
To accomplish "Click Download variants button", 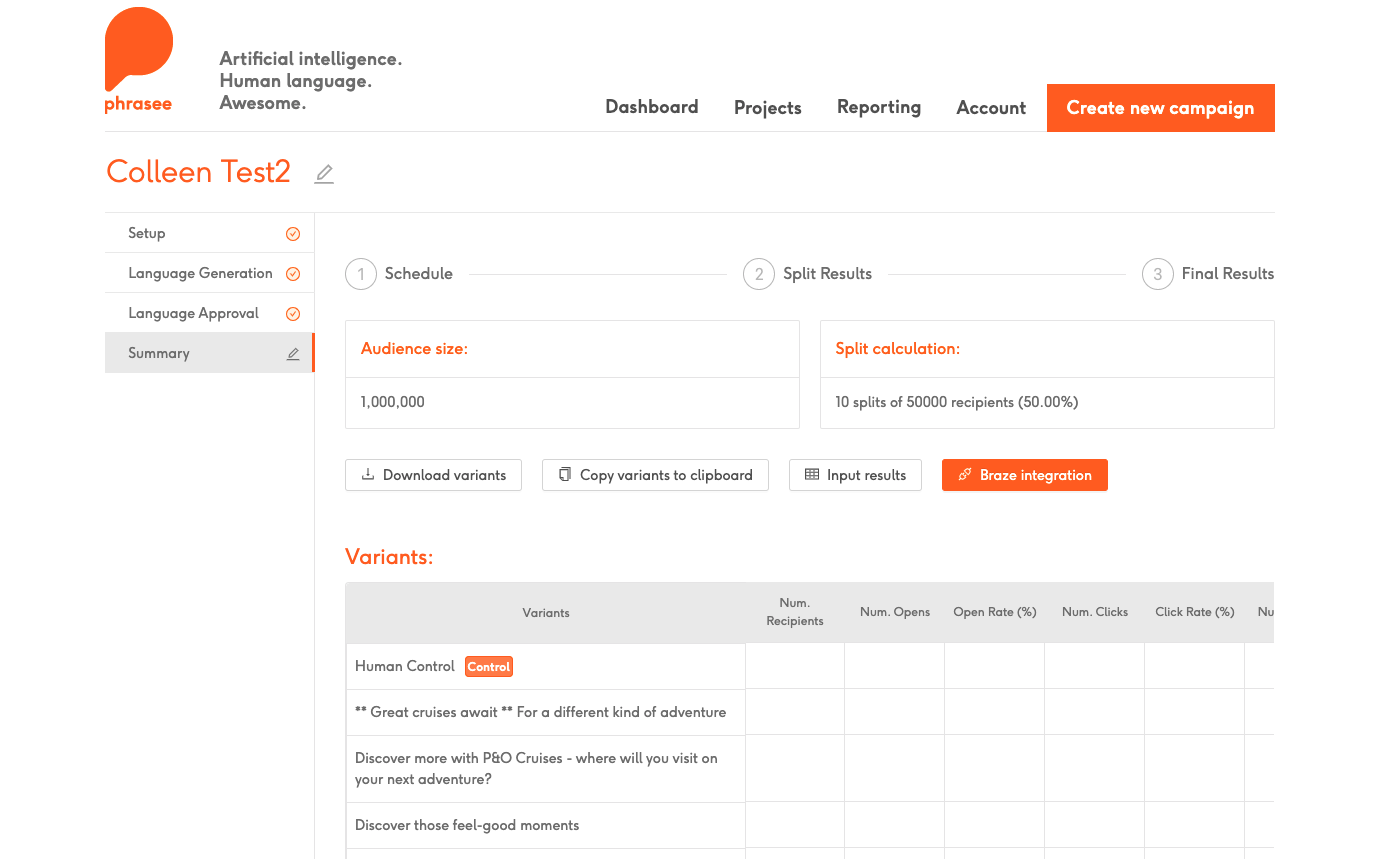I will [433, 475].
